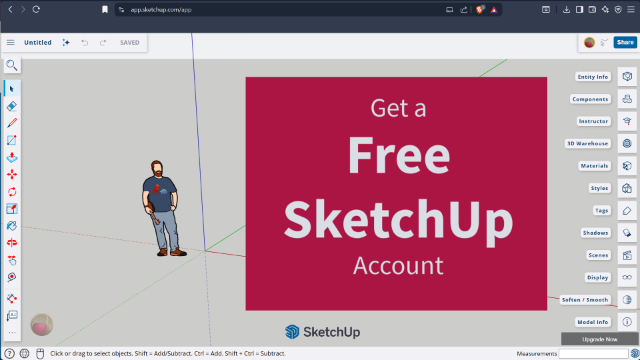Activate the Select arrow tool
Screen dimensions: 640x360
click(x=12, y=89)
